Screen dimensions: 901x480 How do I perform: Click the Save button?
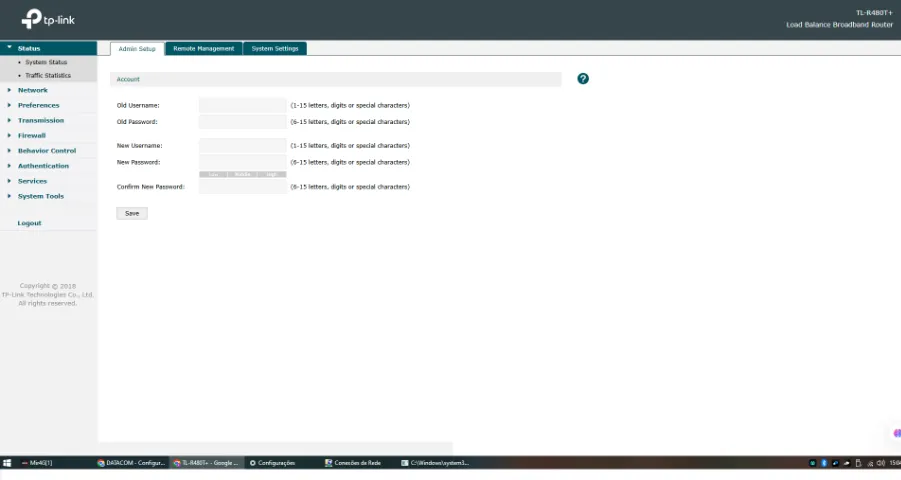click(x=132, y=213)
